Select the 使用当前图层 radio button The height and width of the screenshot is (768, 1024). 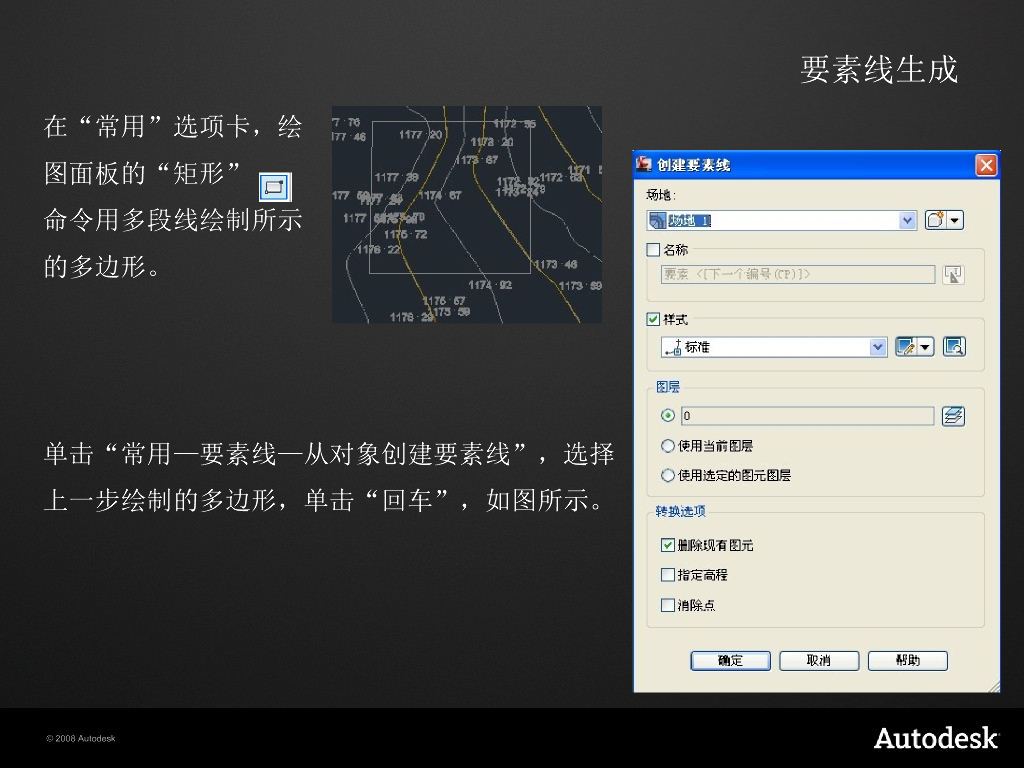click(x=668, y=446)
